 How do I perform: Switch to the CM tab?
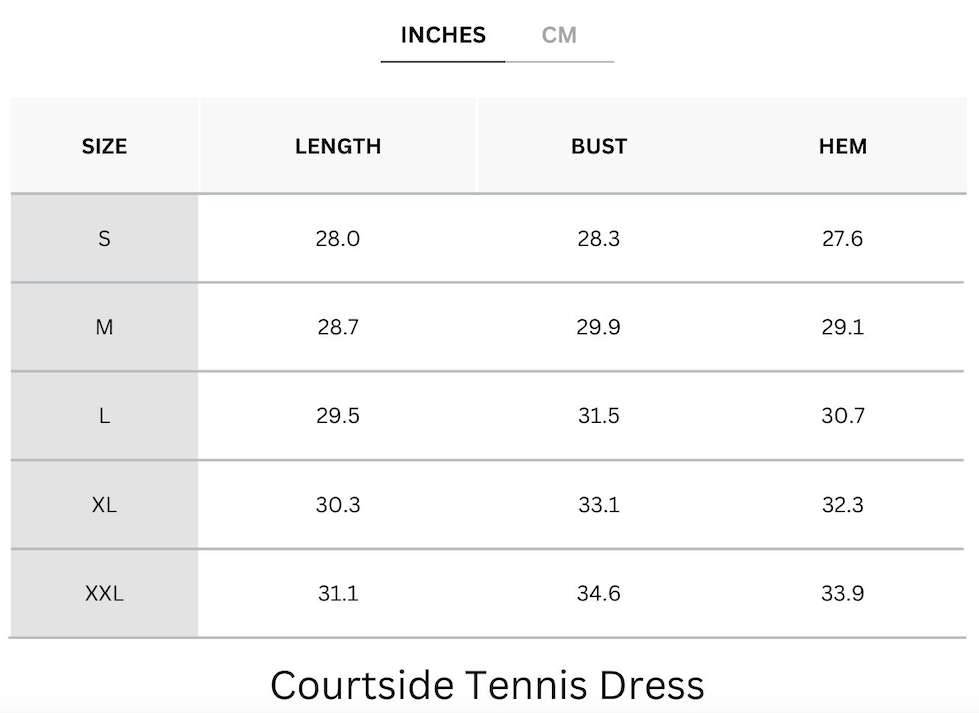pos(559,34)
